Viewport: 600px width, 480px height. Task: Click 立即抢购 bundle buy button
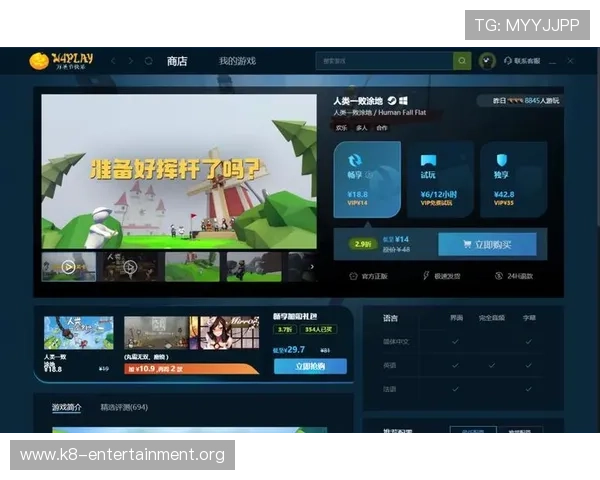tap(310, 366)
